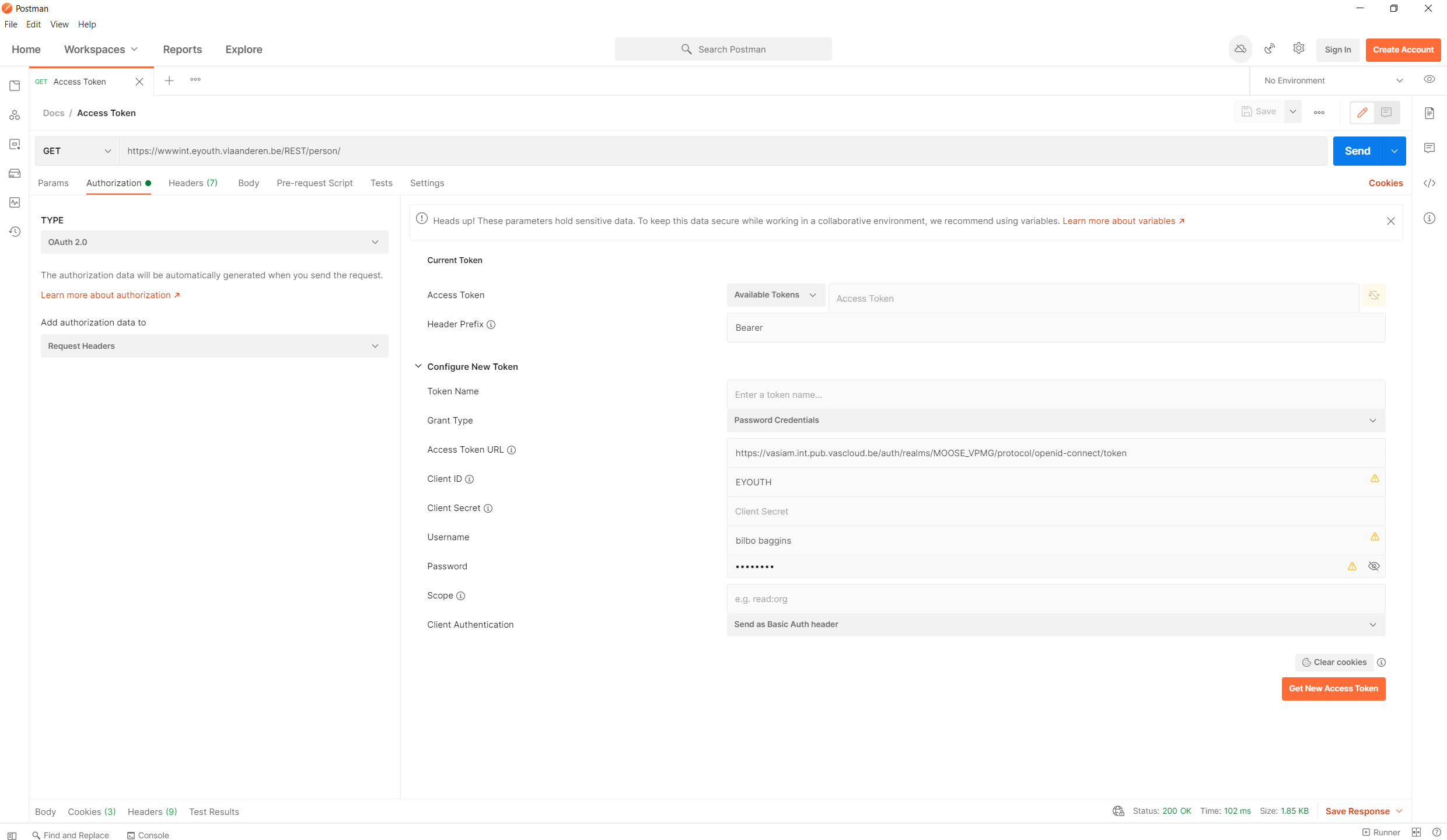
Task: Open the No Environment dropdown
Action: 1333,80
